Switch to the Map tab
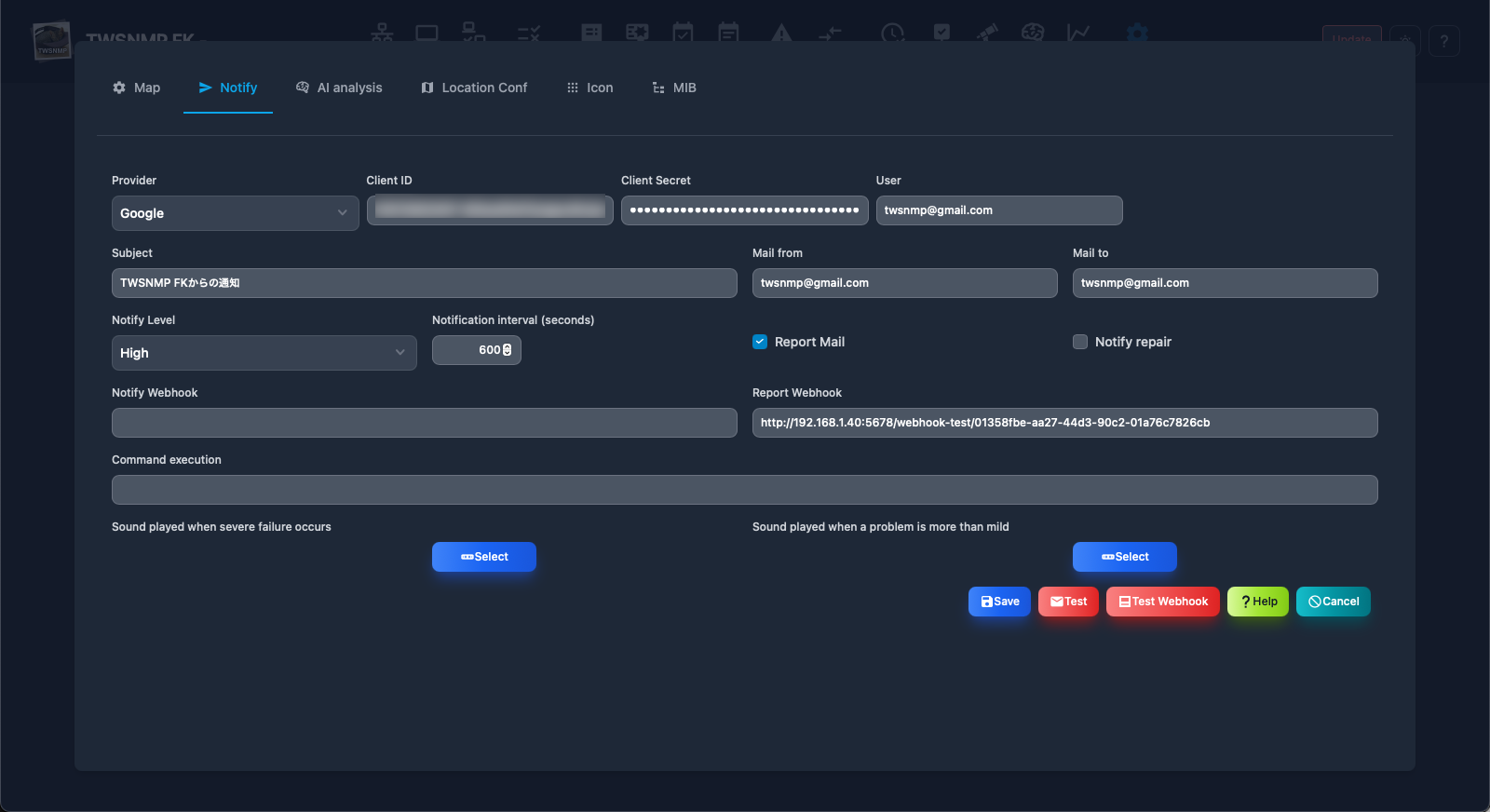This screenshot has height=812, width=1490. click(x=136, y=88)
